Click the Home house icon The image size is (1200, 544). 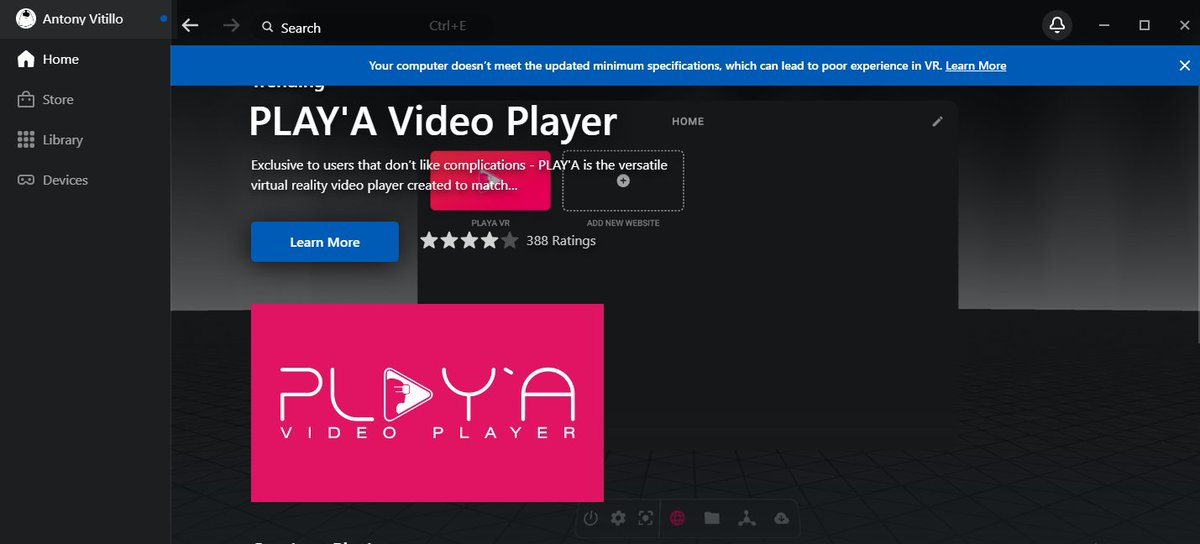tap(26, 59)
